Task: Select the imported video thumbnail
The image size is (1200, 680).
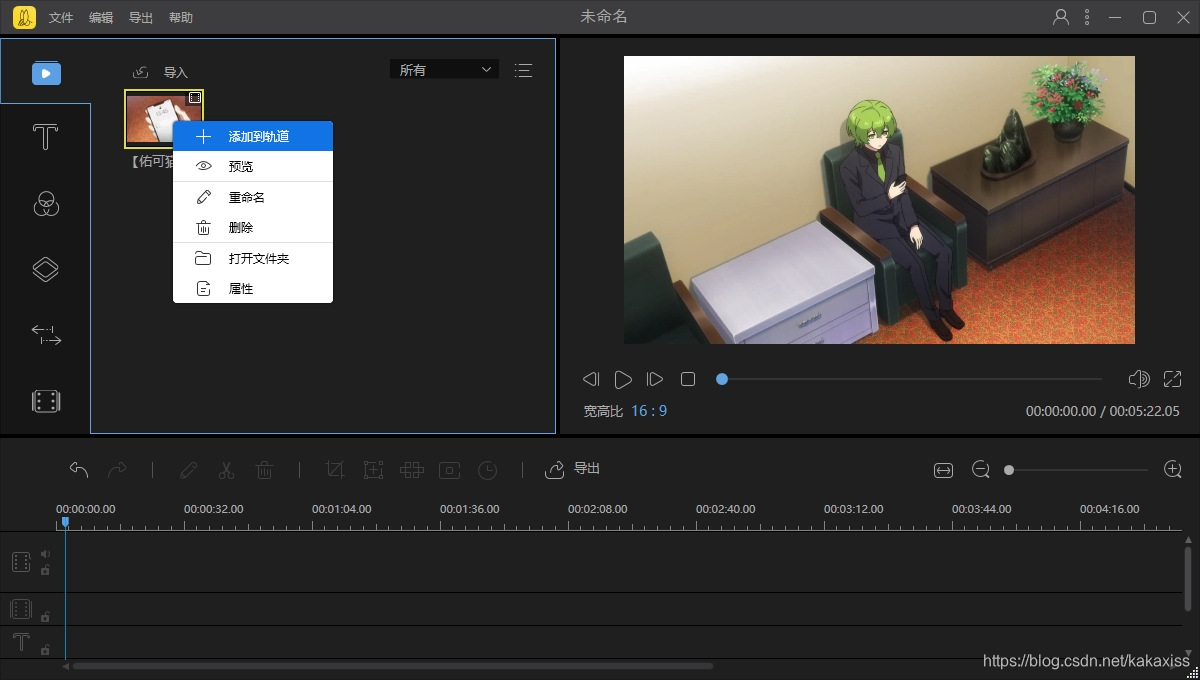Action: click(164, 118)
